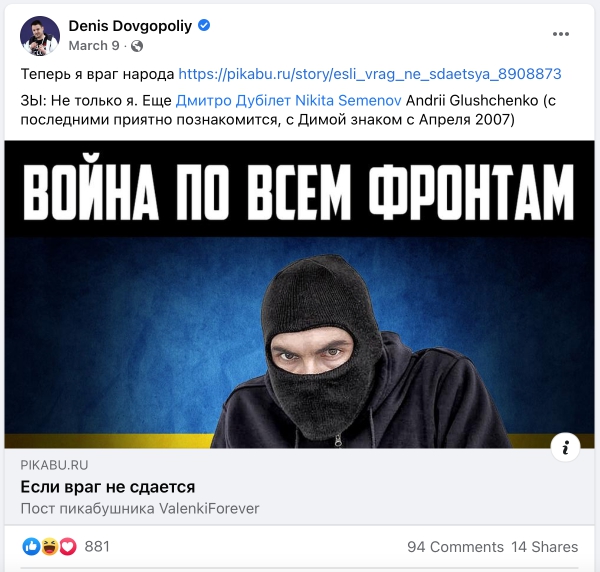This screenshot has width=600, height=572.
Task: Click the info icon on link preview
Action: pos(565,447)
